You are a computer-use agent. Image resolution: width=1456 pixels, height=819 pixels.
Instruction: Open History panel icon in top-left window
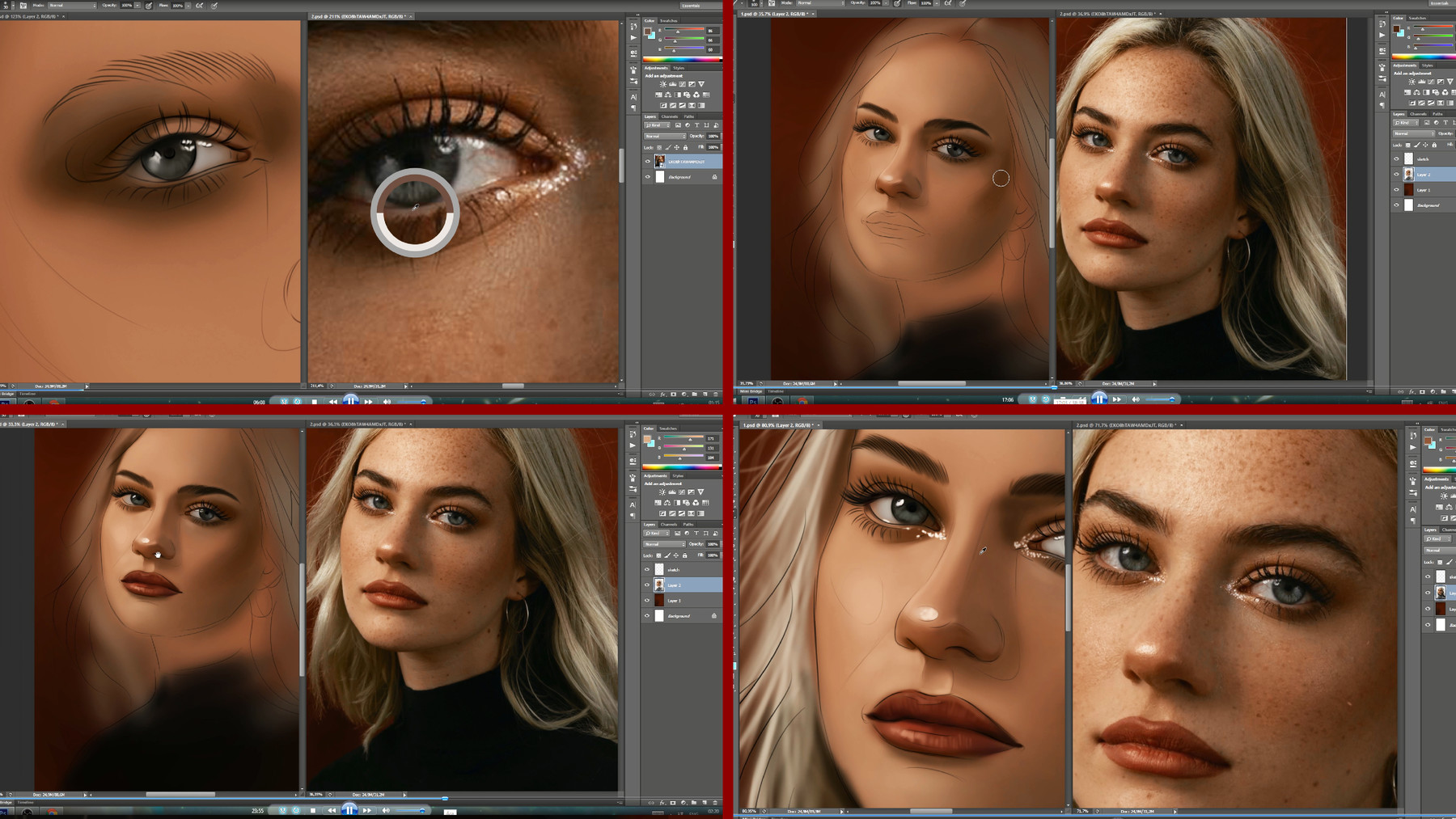(x=633, y=26)
